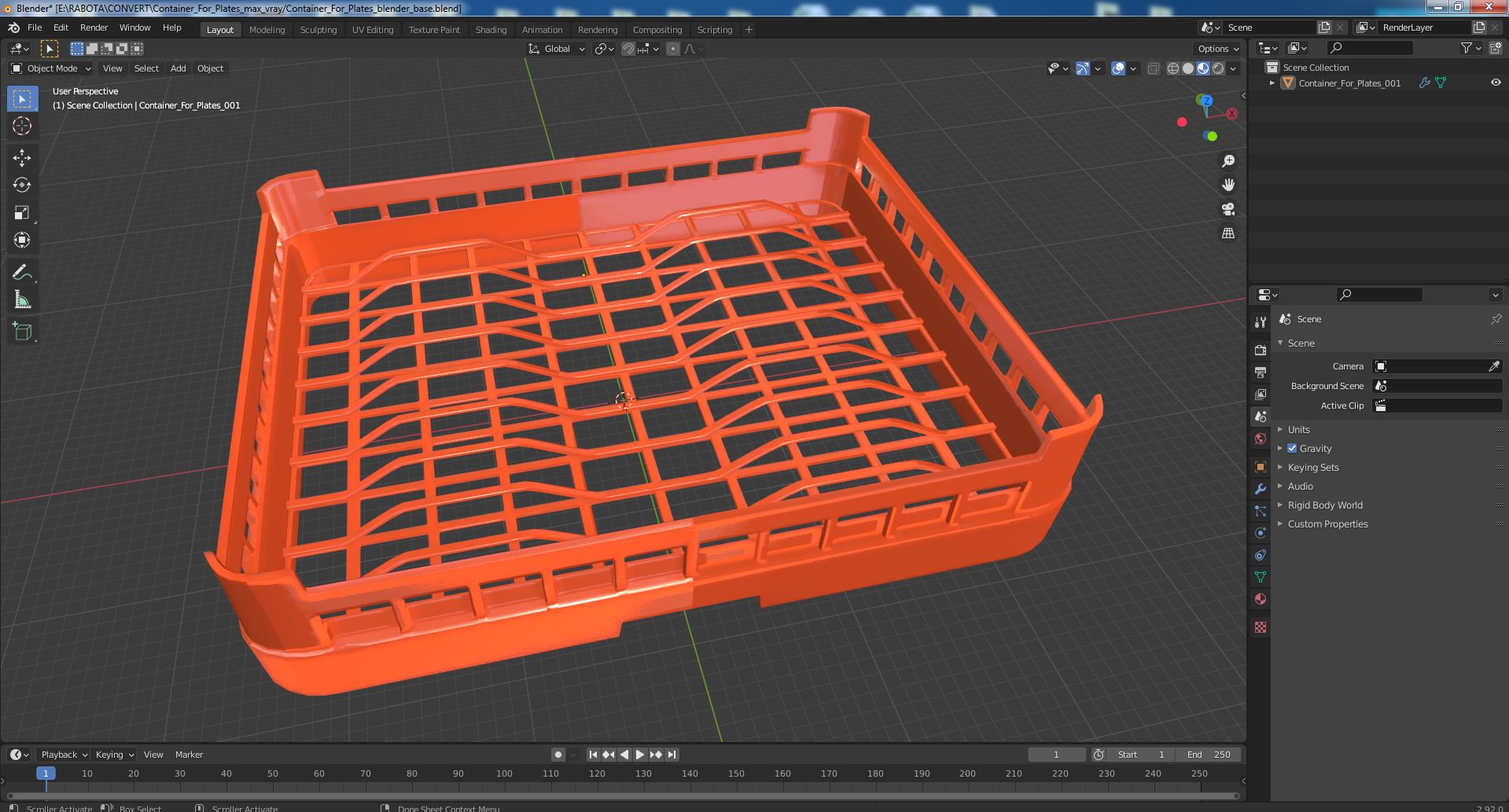Screen dimensions: 1509x812
Task: Expand the Keying Sets panel
Action: pyautogui.click(x=1313, y=467)
